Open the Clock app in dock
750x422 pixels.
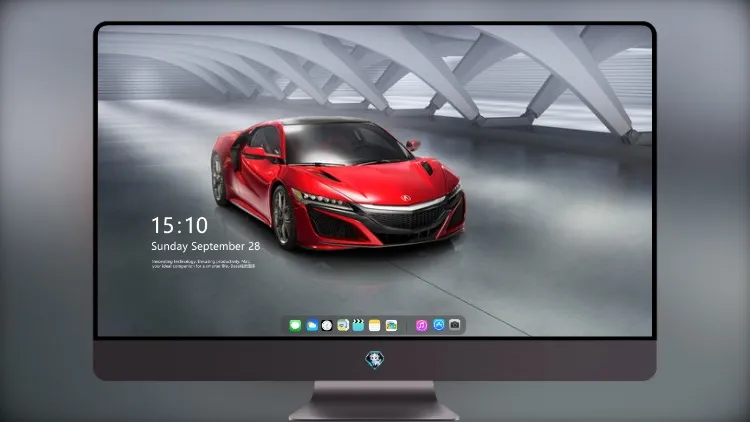327,325
